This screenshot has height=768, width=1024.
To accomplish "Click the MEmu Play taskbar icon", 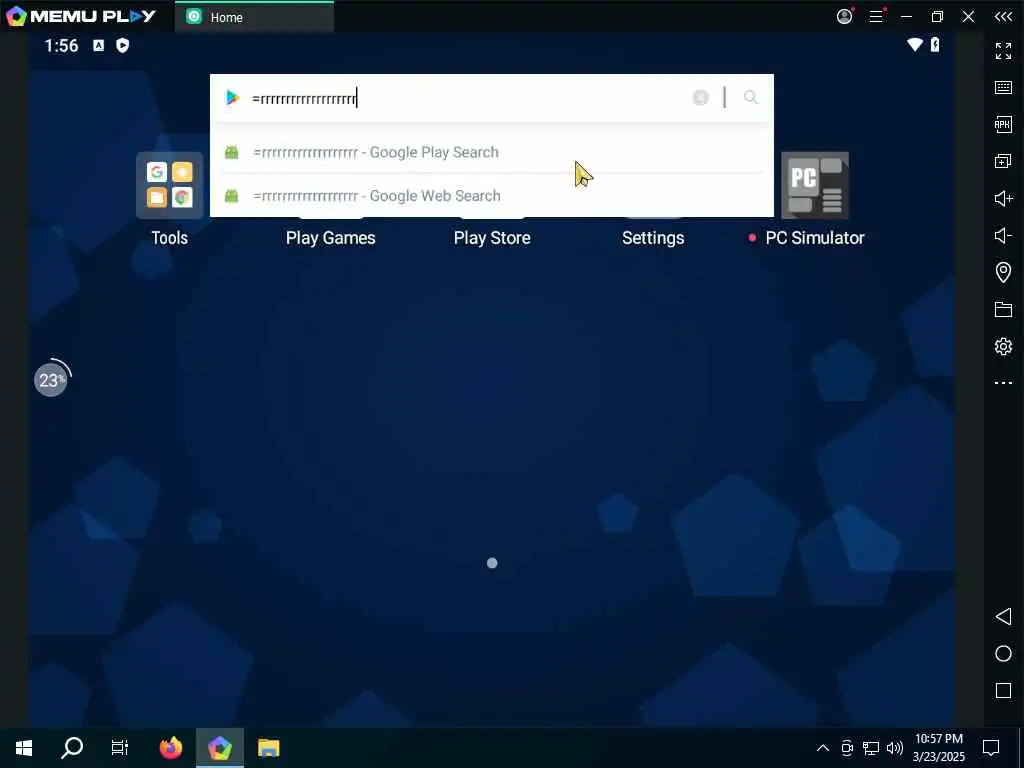I will [x=220, y=748].
